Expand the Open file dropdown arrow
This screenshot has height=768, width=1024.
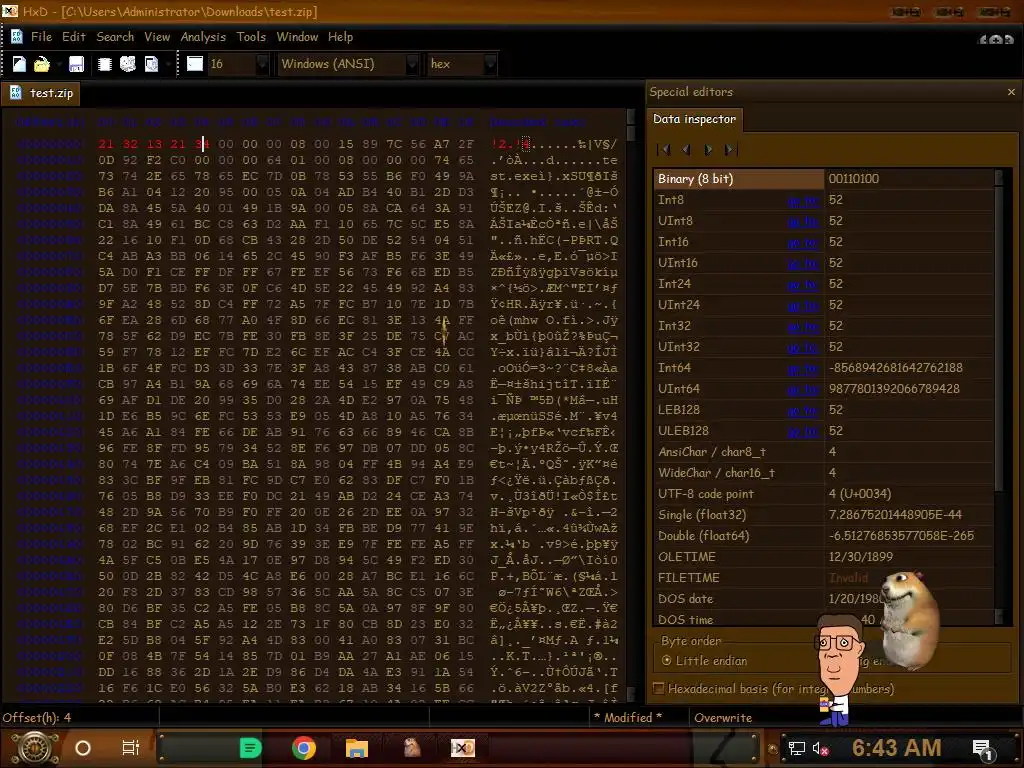click(x=59, y=64)
